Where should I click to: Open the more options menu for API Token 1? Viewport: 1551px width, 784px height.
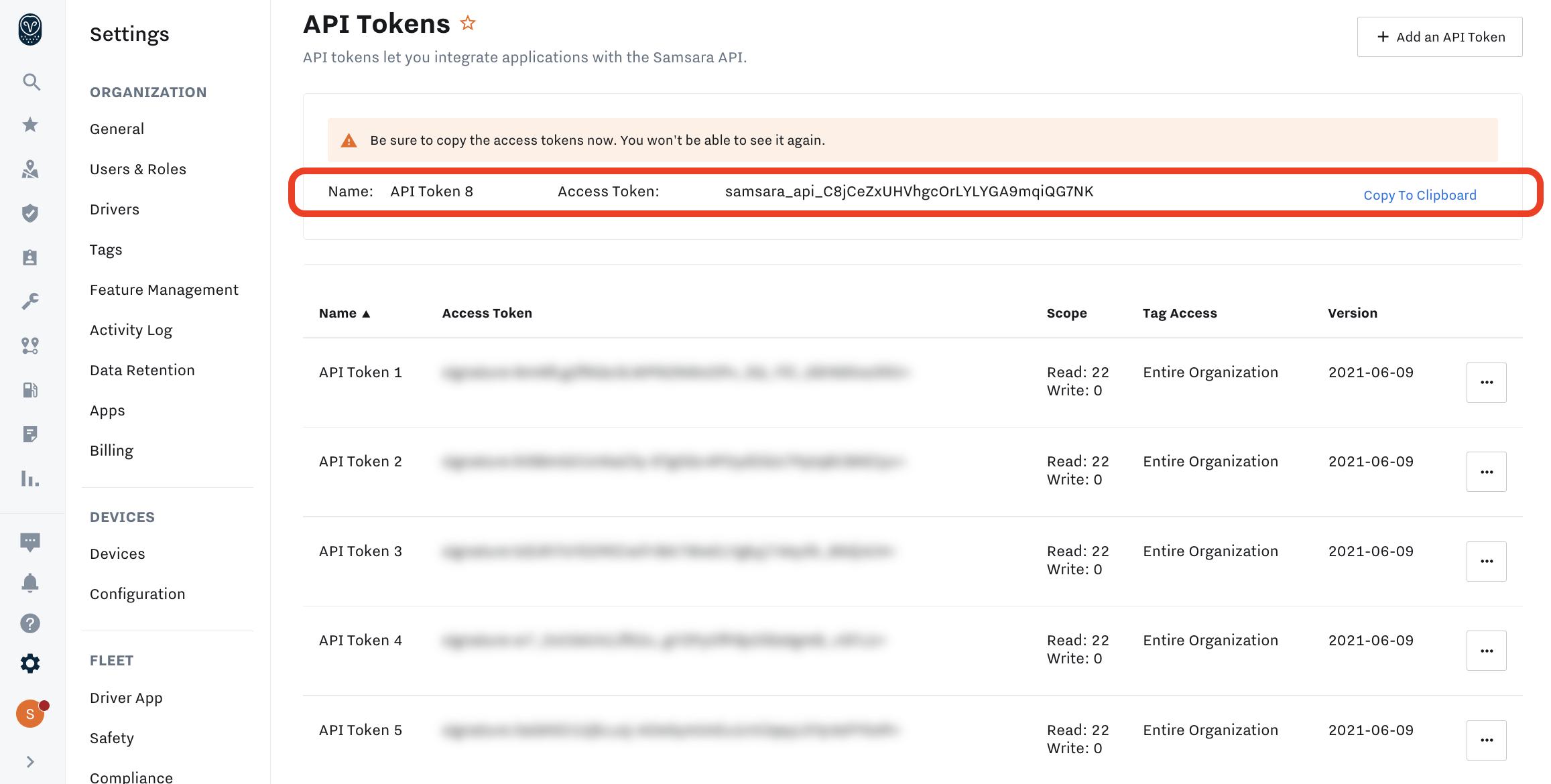tap(1486, 383)
